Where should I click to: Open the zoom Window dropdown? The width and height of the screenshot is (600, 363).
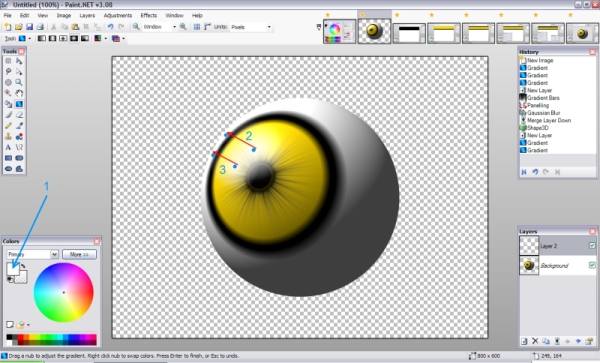pos(160,27)
